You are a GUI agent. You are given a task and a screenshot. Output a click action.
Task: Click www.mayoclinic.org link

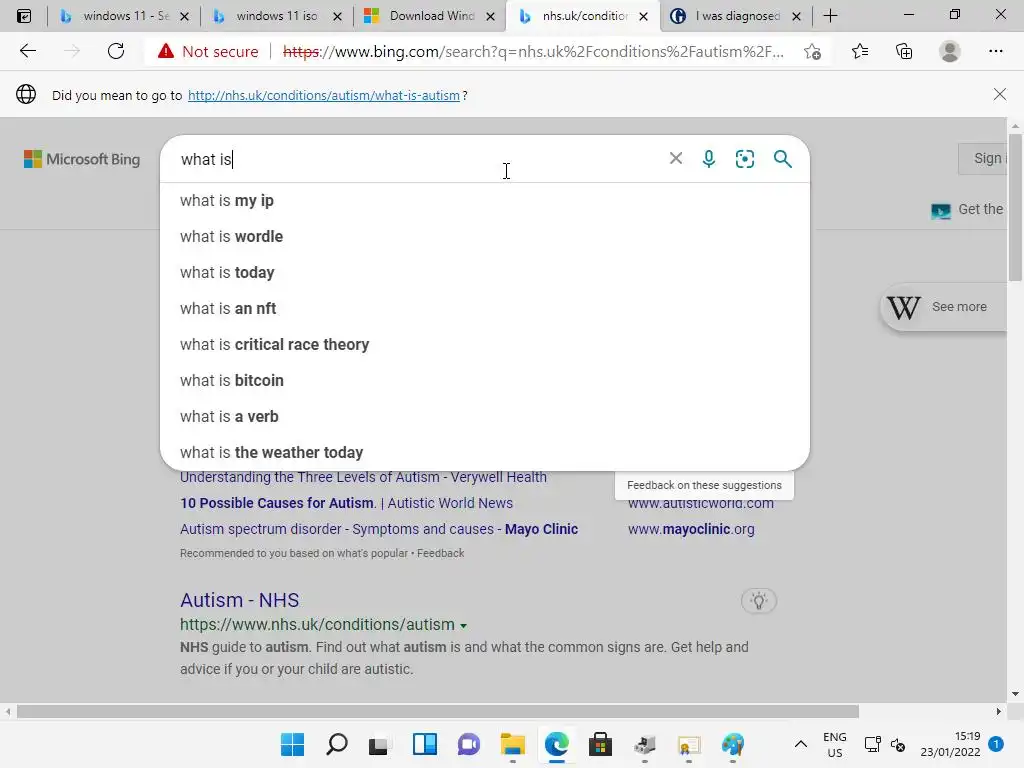click(x=691, y=529)
